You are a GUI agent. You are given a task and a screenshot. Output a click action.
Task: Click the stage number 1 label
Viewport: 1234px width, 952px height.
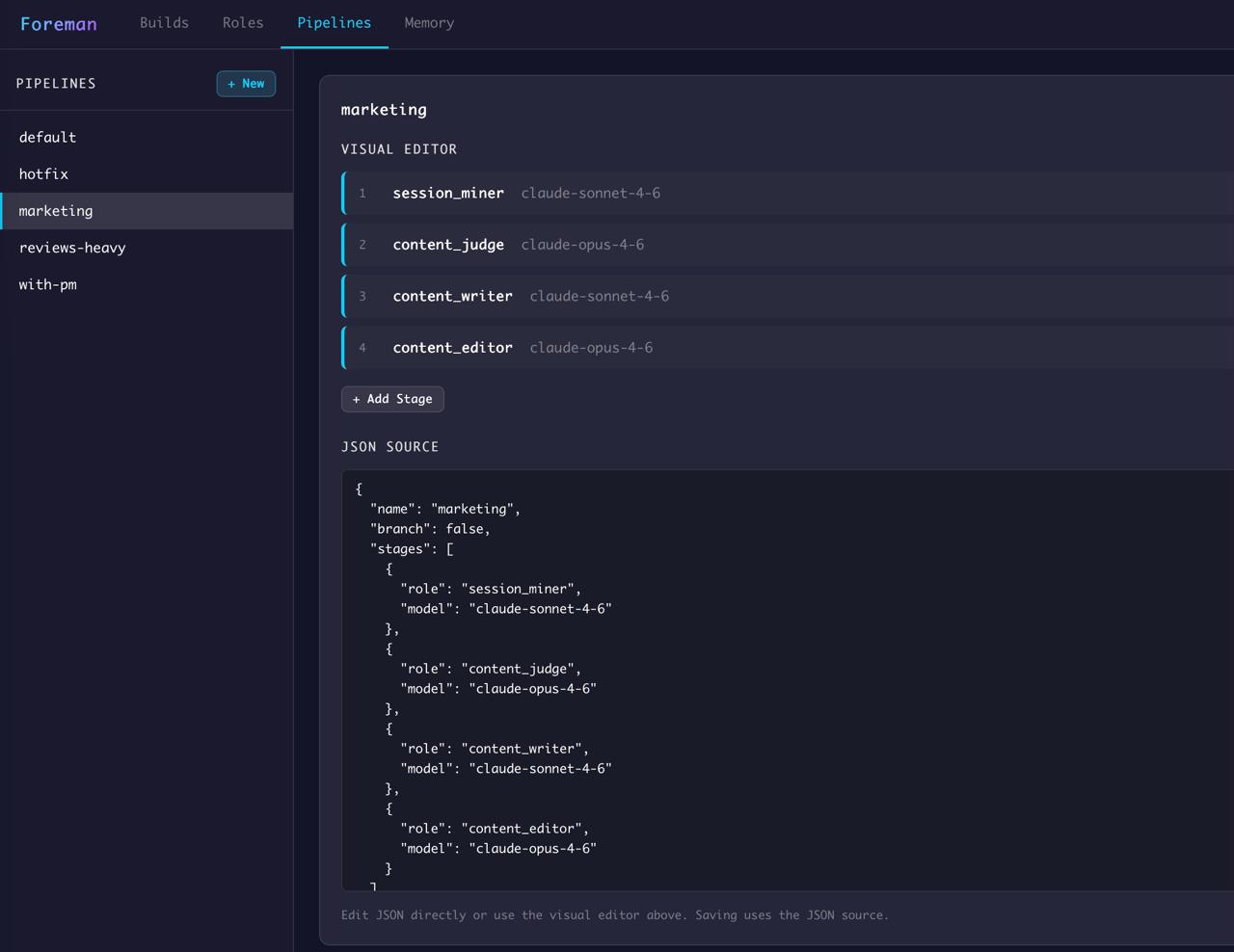click(362, 193)
